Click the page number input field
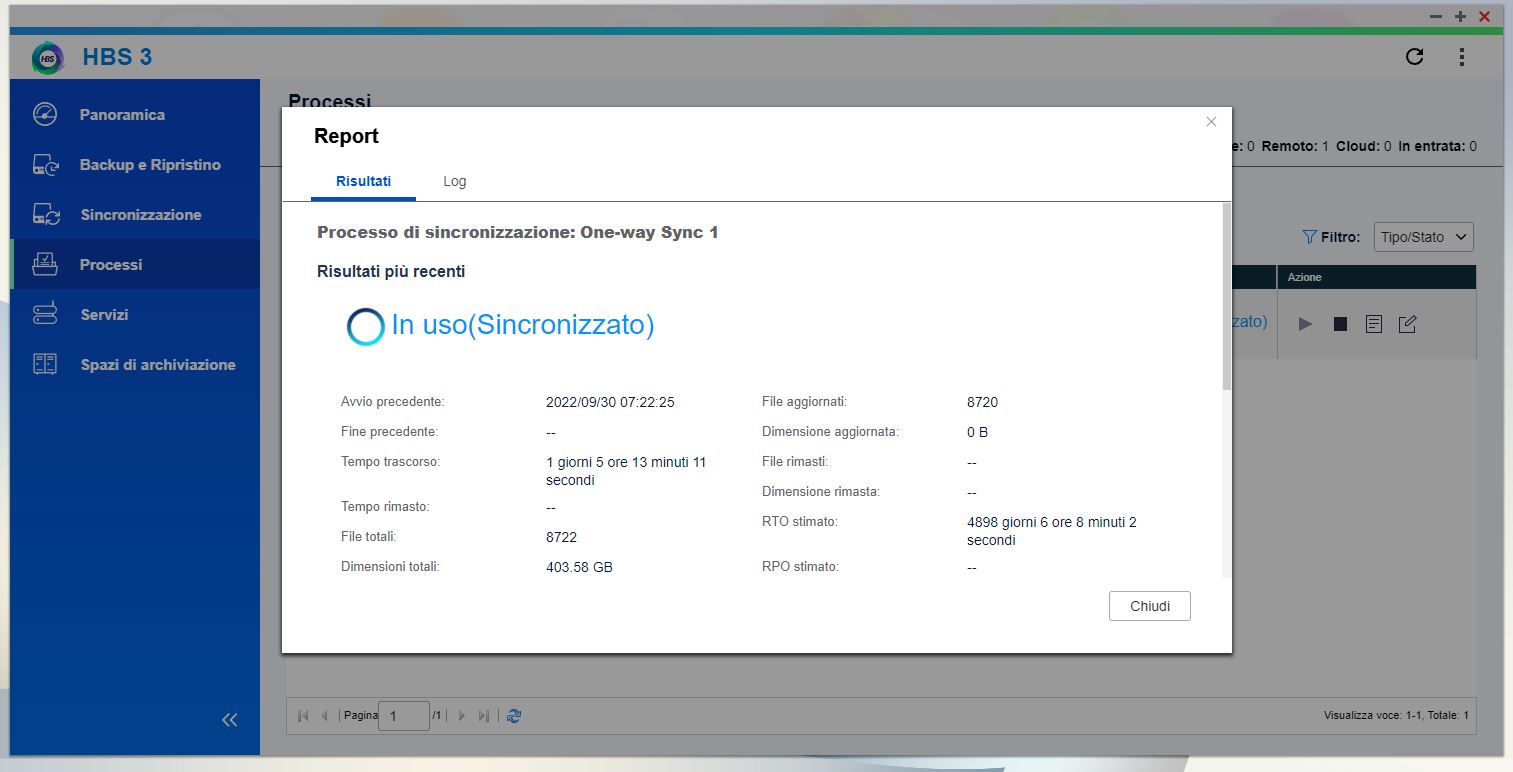 click(403, 716)
